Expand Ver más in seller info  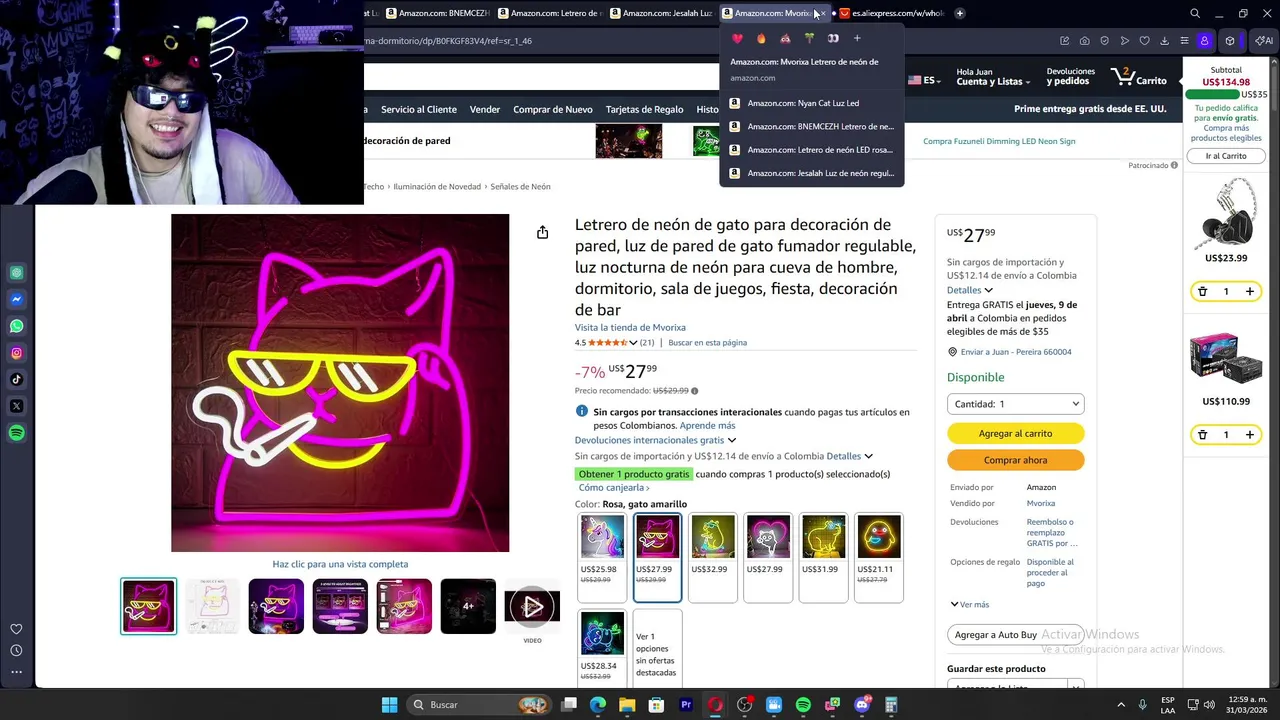(970, 604)
